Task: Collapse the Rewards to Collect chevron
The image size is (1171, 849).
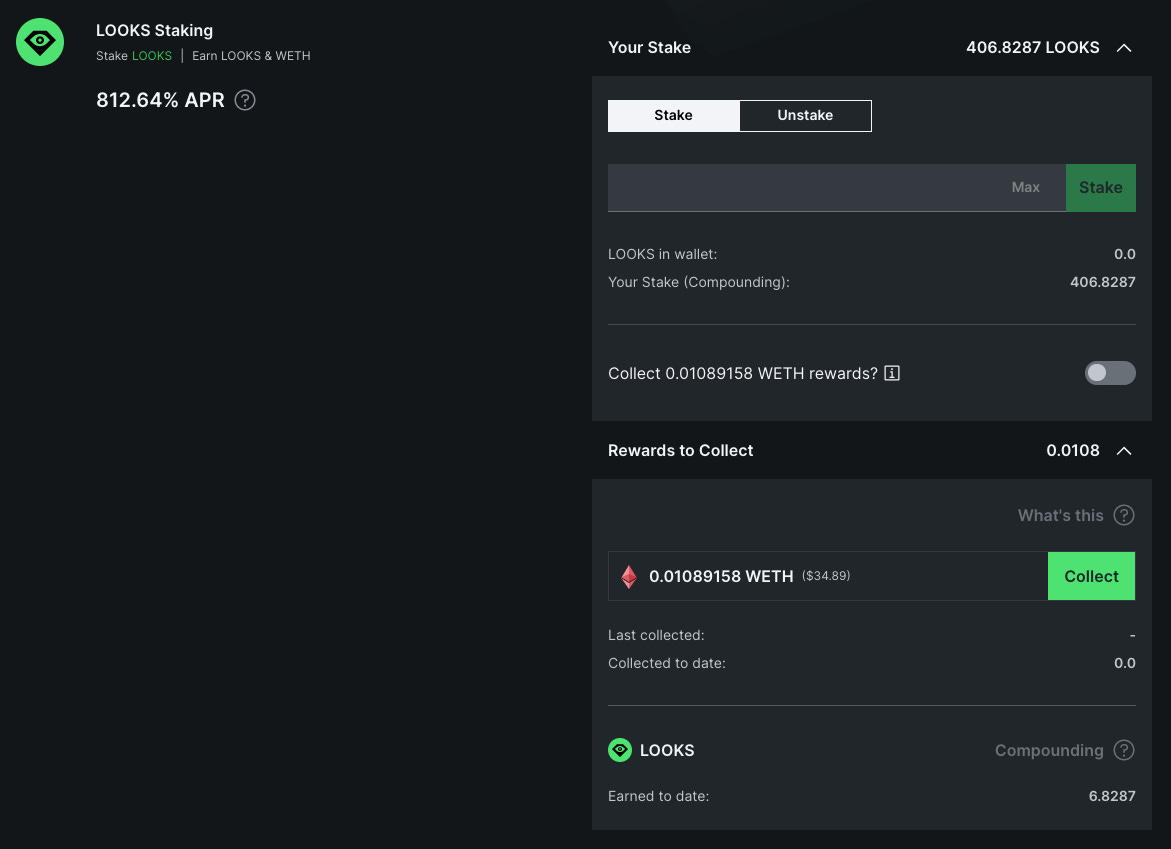Action: [x=1124, y=451]
